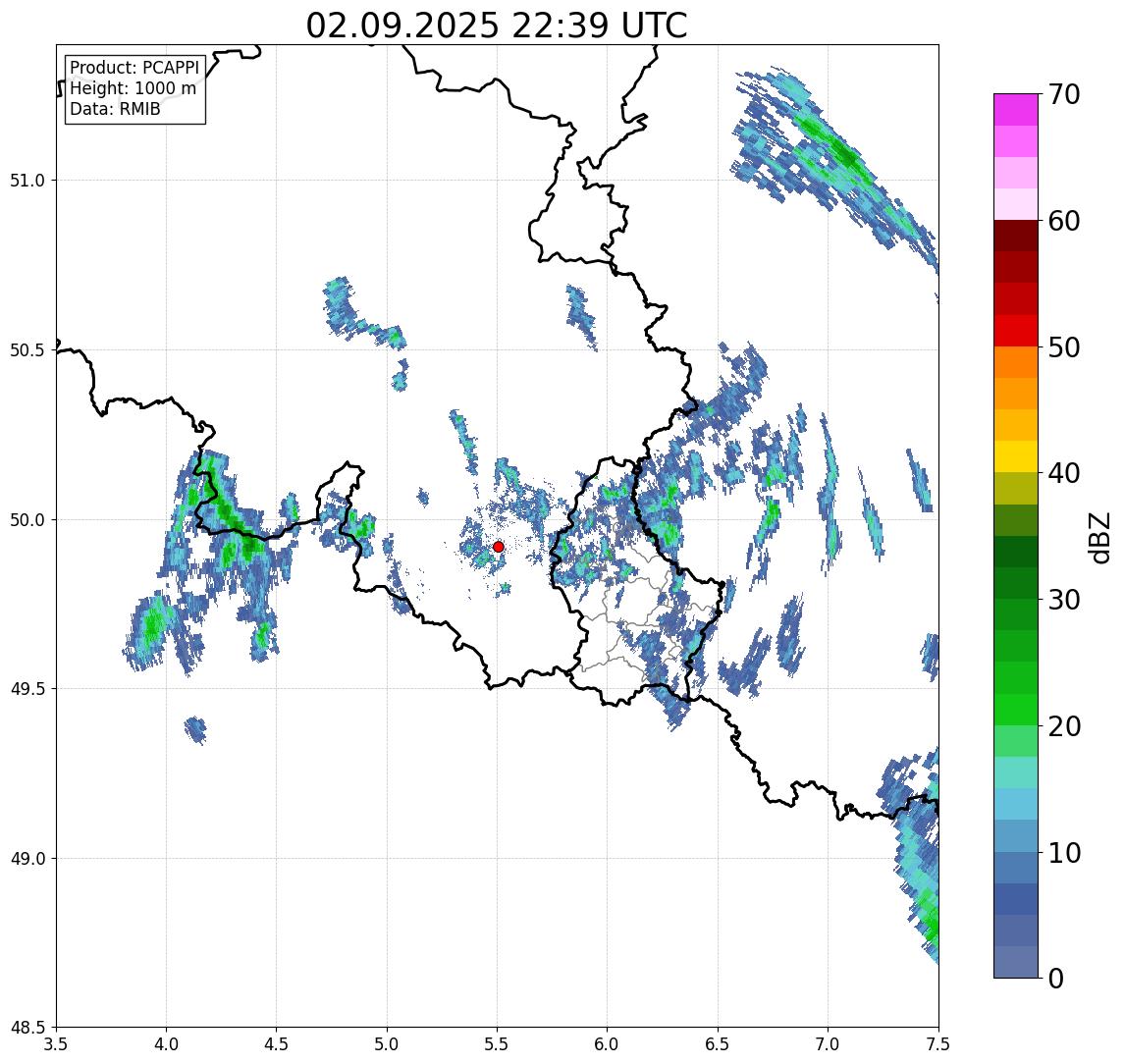Click the light blue colorbar segment between 10 and 20
Screen dimensions: 1124x1064
click(1016, 804)
